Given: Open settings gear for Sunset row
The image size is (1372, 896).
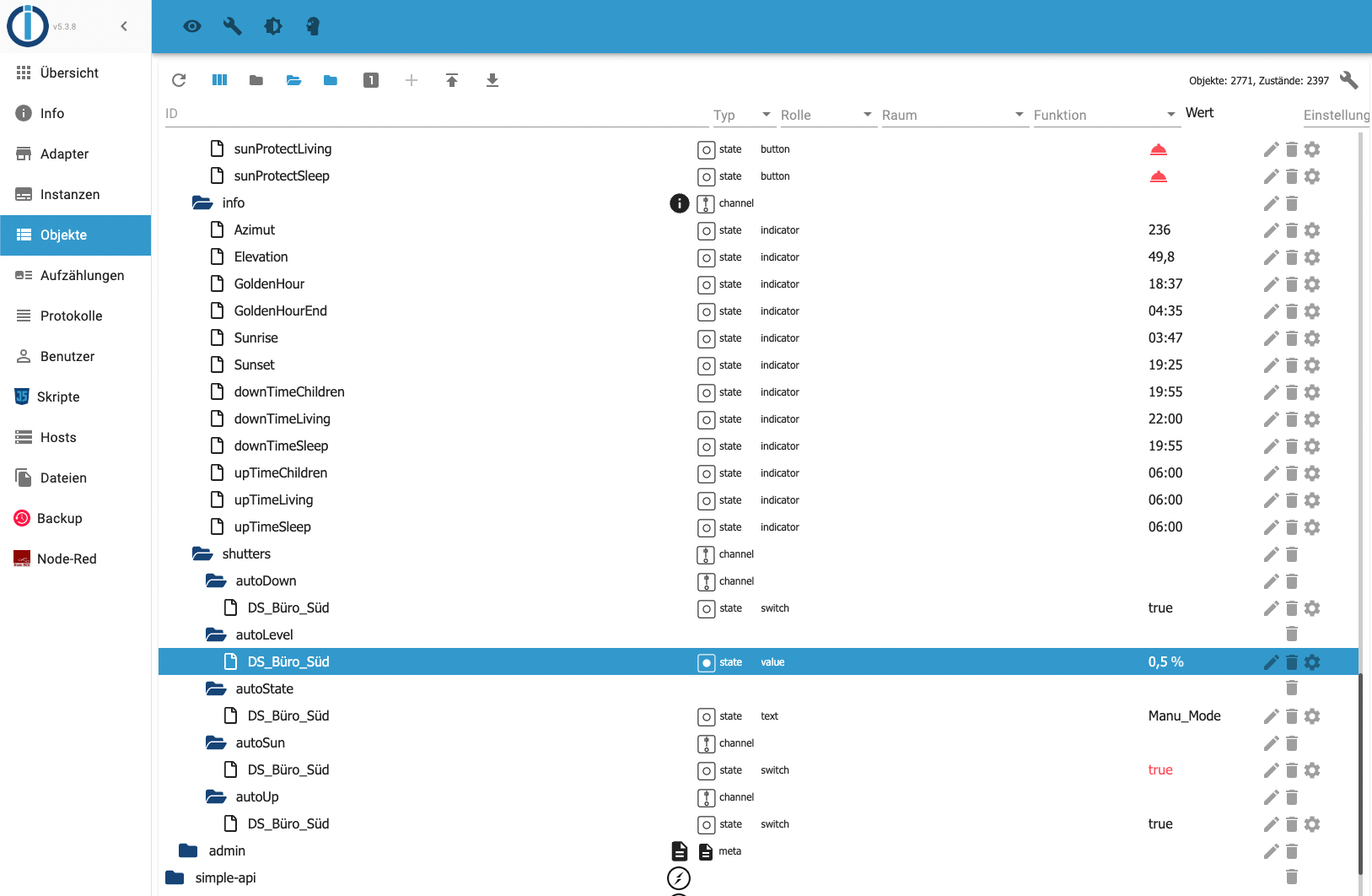Looking at the screenshot, I should point(1312,365).
